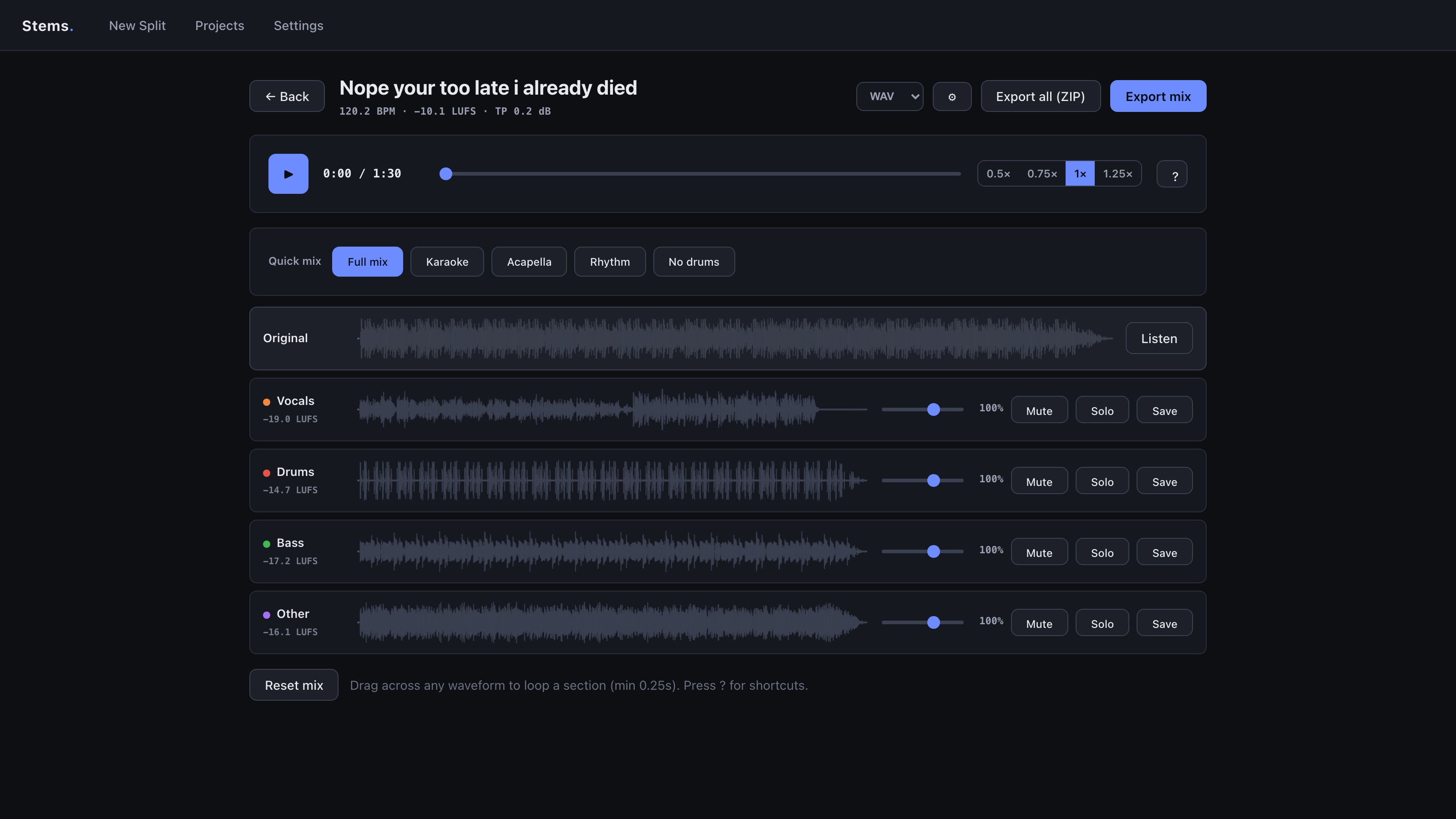Click the "120.2 BPM" metadata text
This screenshot has width=1456, height=819.
tap(367, 111)
